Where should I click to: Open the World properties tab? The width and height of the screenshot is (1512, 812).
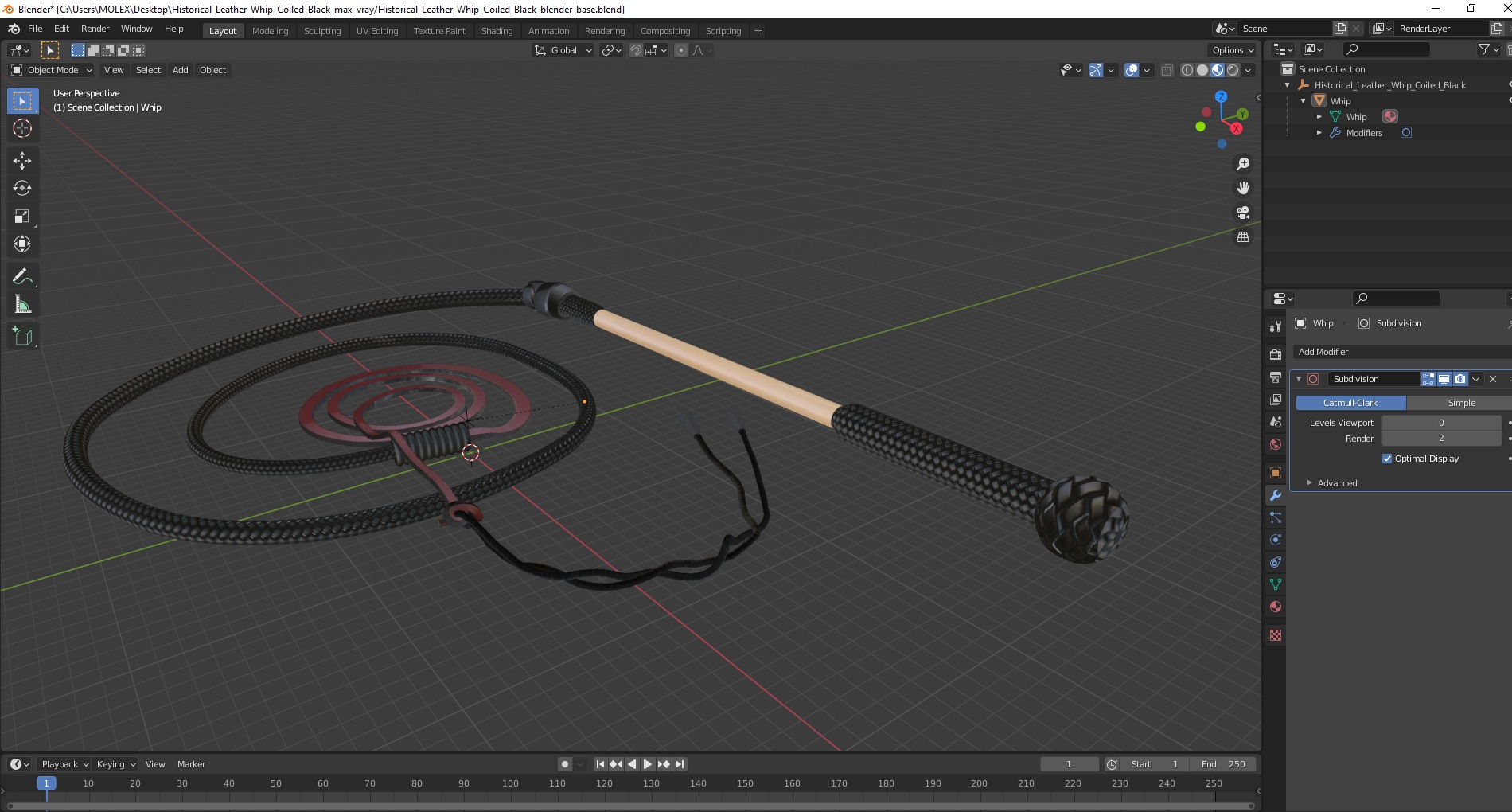point(1276,443)
